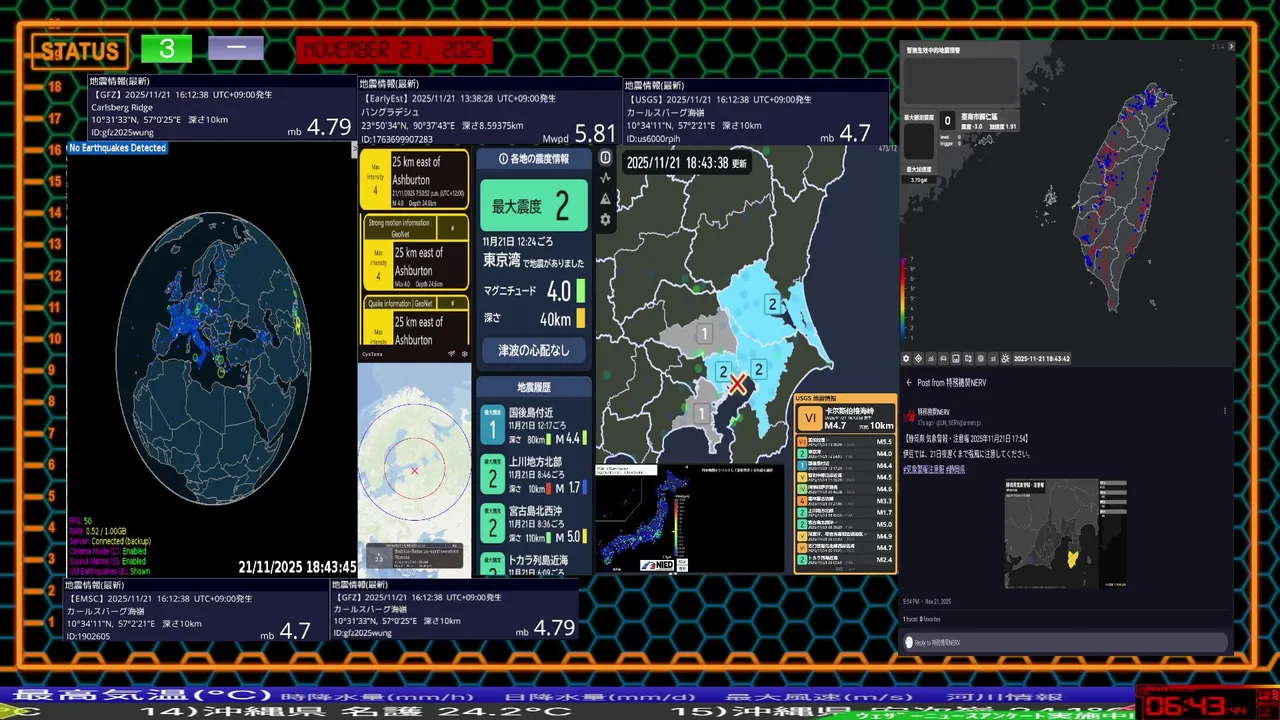Click the hash icon beside Strong motion information
This screenshot has width=1280, height=720.
pos(452,228)
